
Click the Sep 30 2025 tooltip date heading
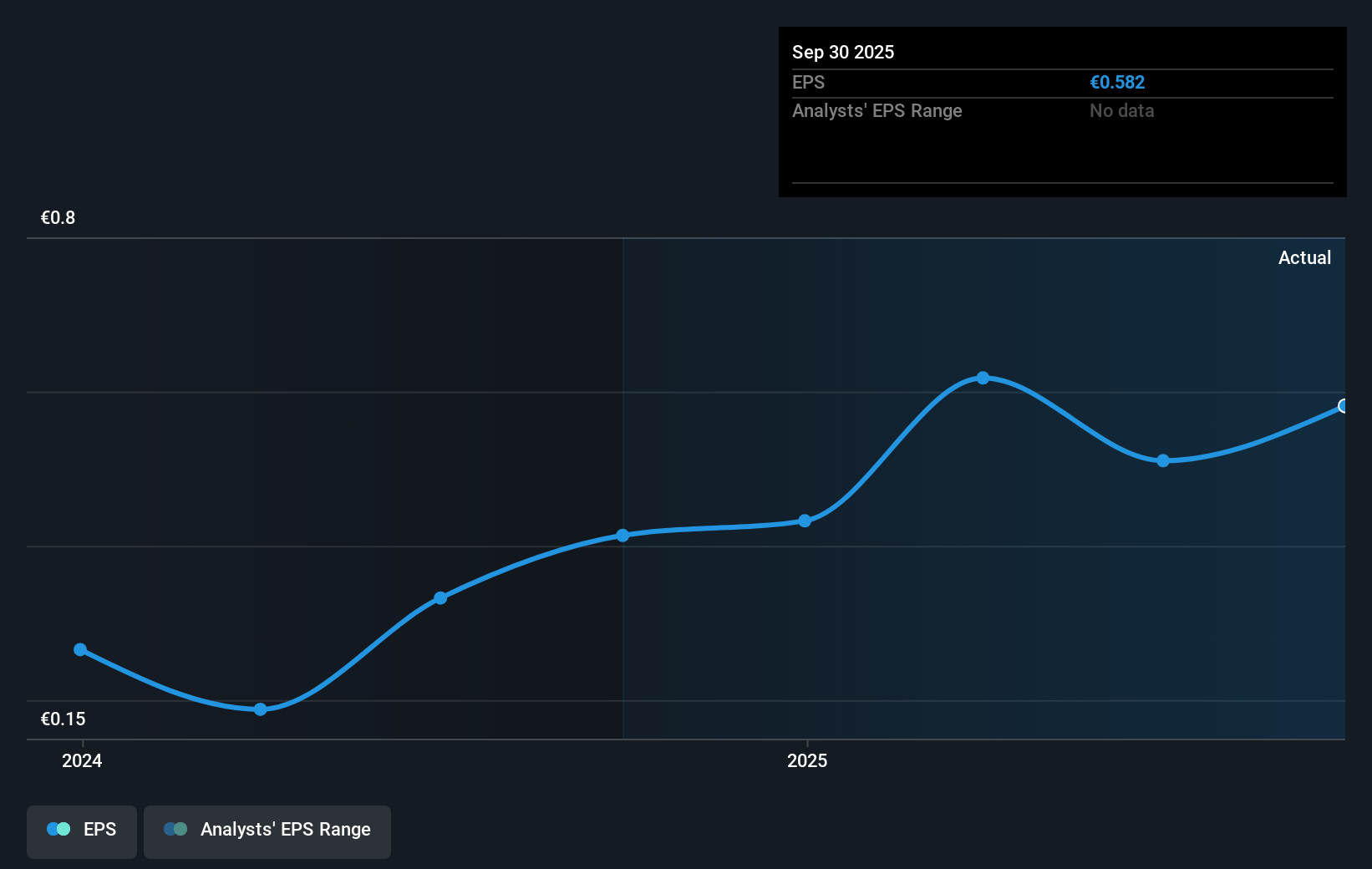click(842, 52)
